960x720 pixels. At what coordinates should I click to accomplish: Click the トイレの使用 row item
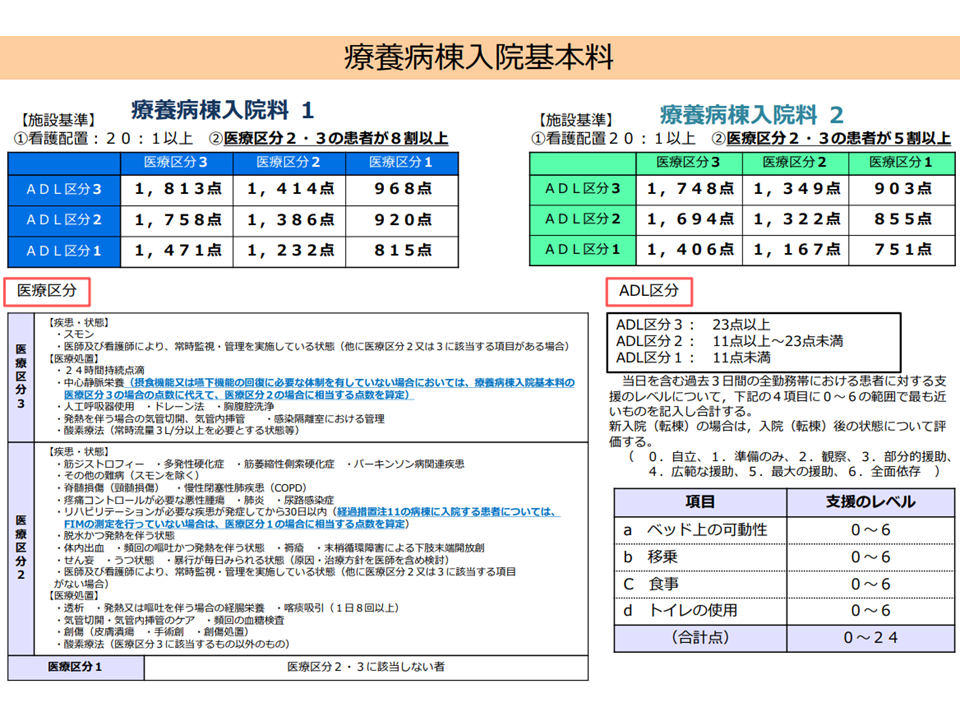700,609
